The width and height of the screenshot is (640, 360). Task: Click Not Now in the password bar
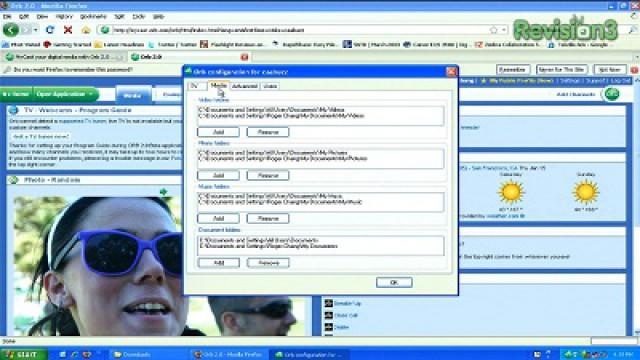click(610, 69)
